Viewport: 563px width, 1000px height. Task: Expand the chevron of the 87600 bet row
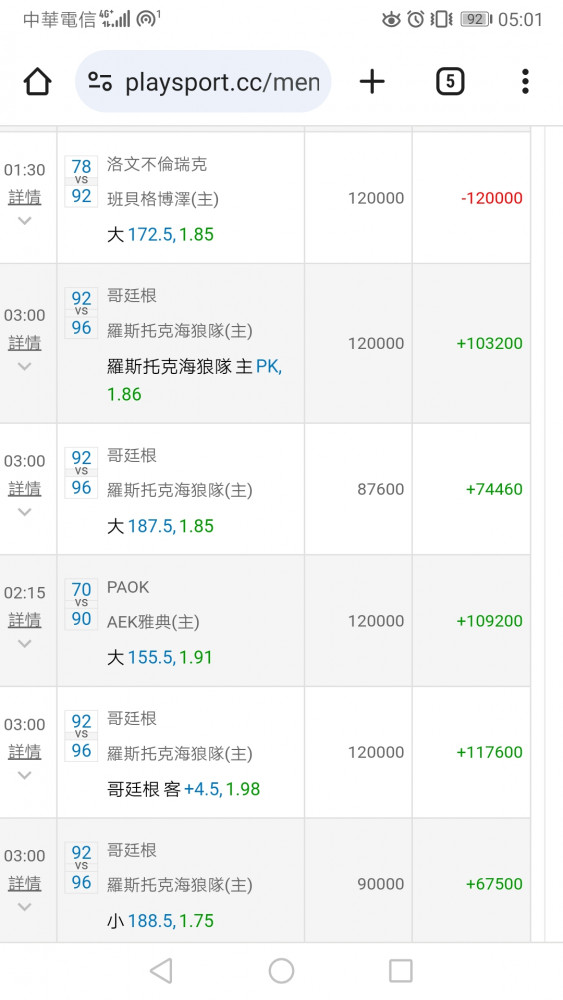tap(24, 511)
